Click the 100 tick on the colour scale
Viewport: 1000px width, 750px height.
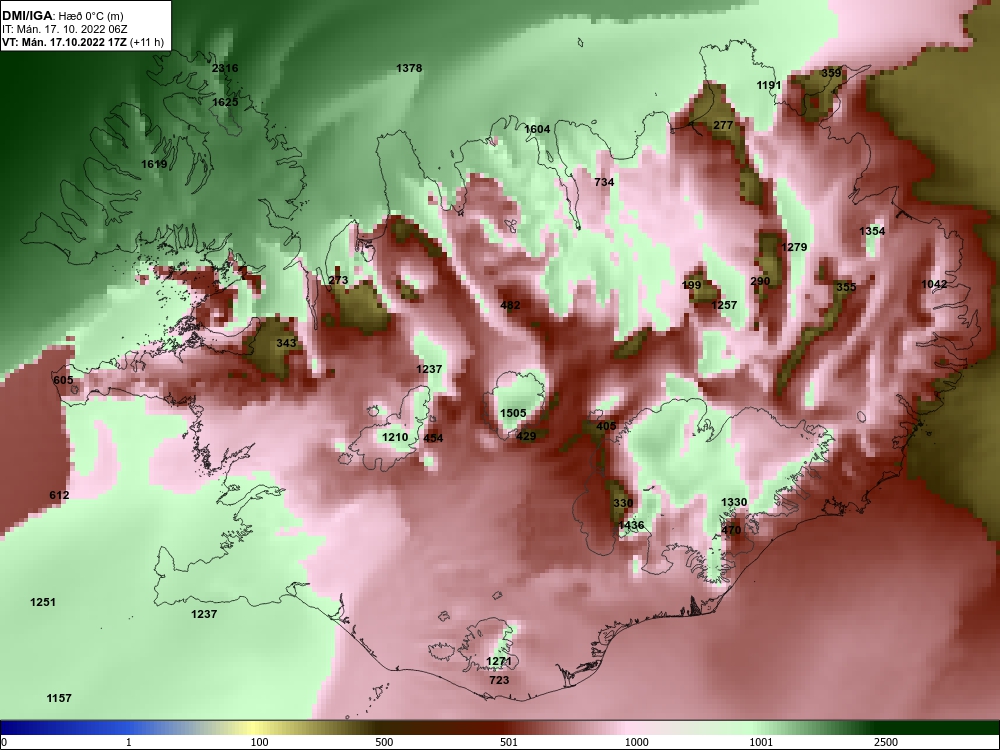[259, 742]
